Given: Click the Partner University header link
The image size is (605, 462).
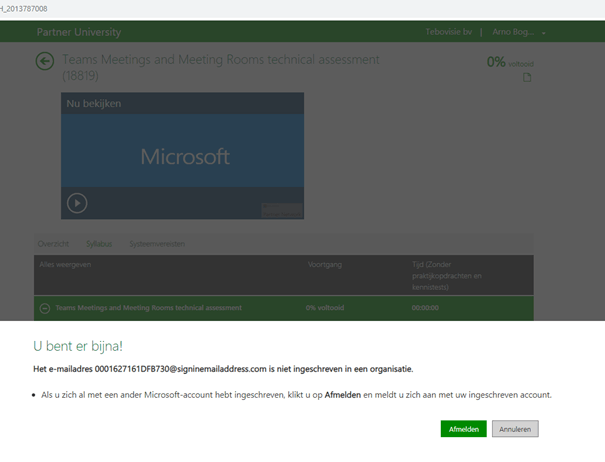Looking at the screenshot, I should (79, 32).
